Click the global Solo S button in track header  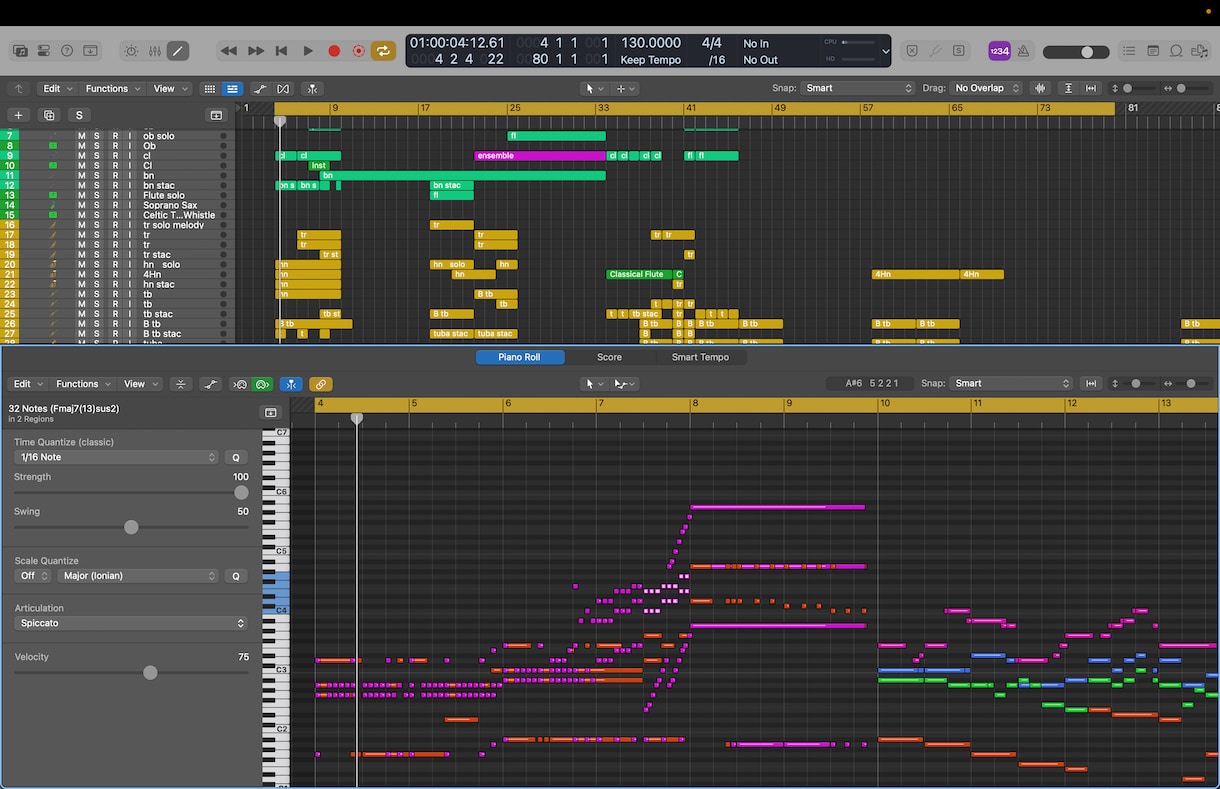pos(79,115)
